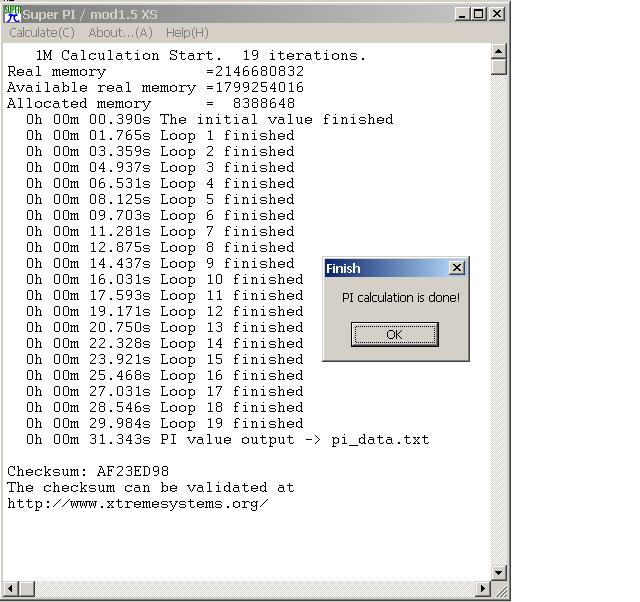The height and width of the screenshot is (602, 640).
Task: Click the 'Loop 6 finished' line
Action: click(160, 215)
